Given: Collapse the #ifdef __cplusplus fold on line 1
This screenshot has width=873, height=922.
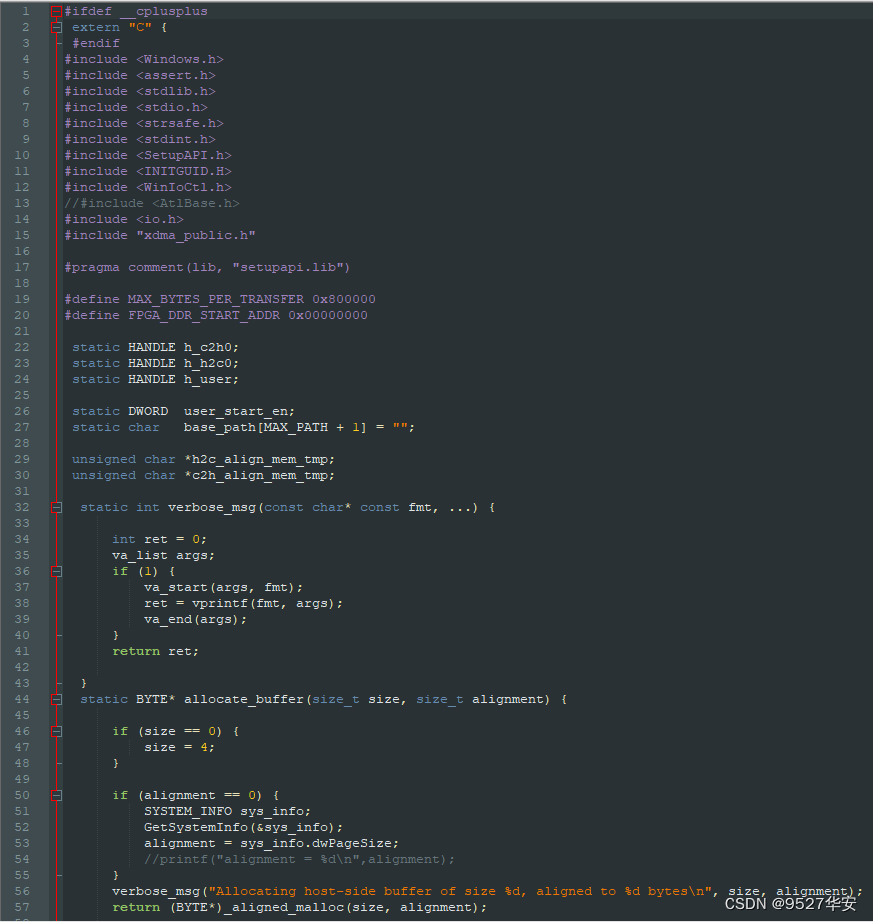Looking at the screenshot, I should coord(57,11).
